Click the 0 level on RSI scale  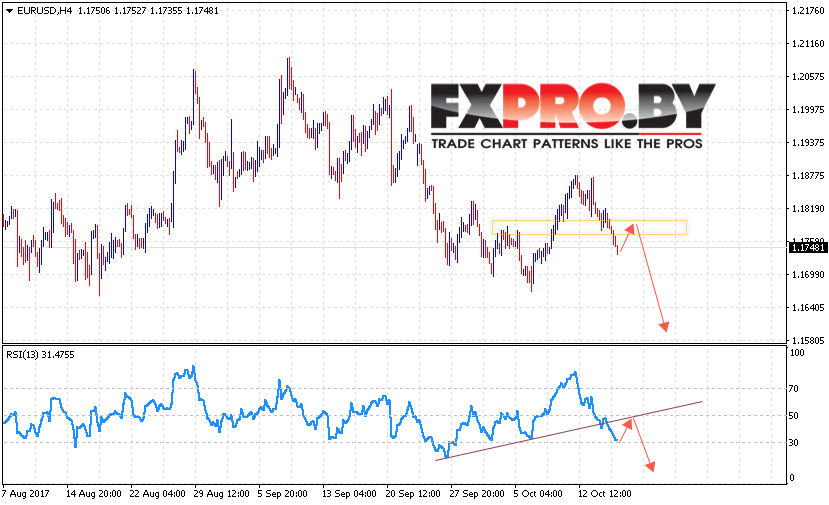(x=791, y=478)
